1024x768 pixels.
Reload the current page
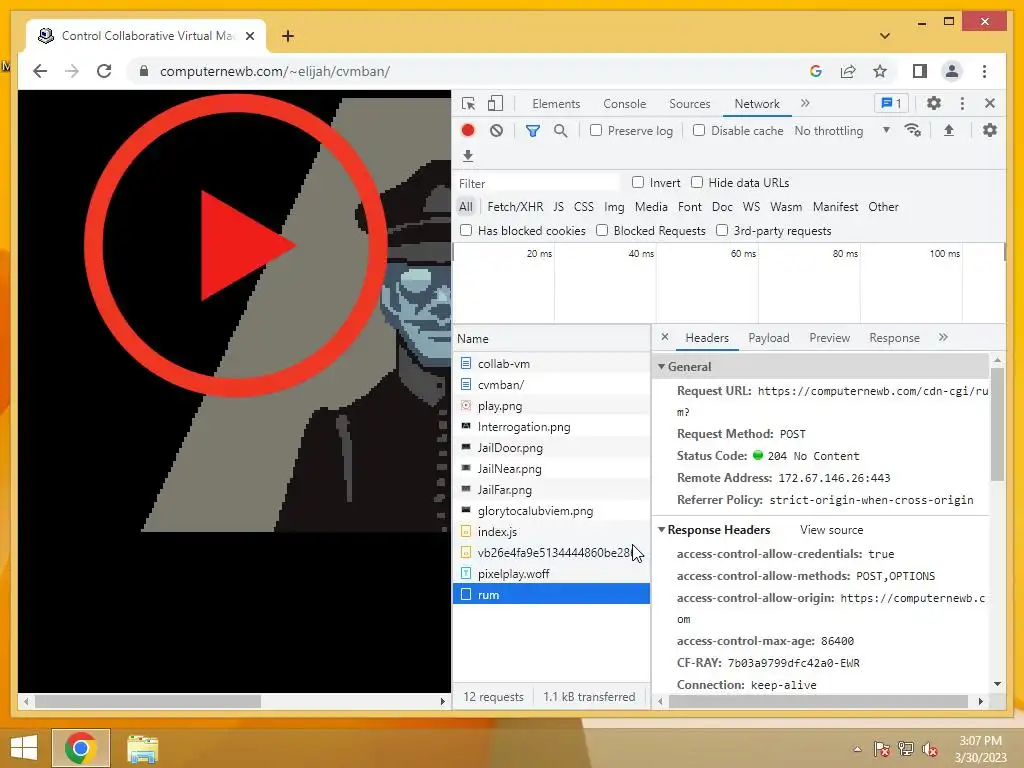[x=104, y=71]
